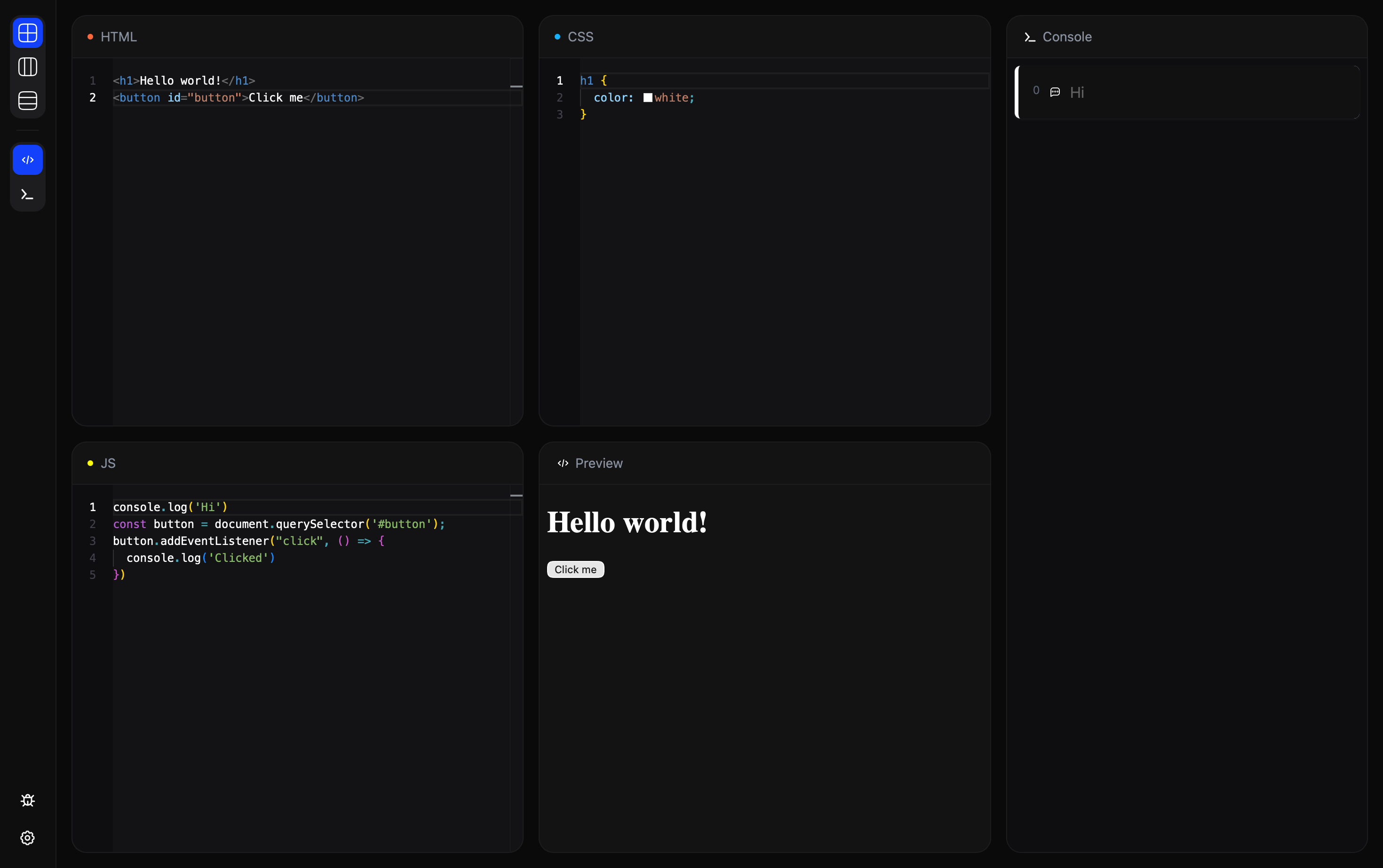The image size is (1383, 868).
Task: Click the CSS panel header
Action: 580,37
